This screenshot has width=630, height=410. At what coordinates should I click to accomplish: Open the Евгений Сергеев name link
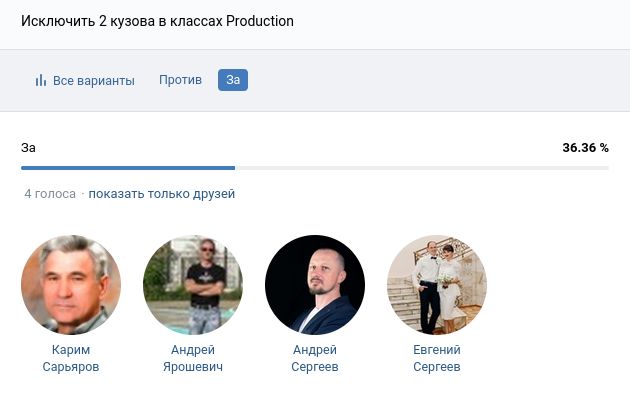pos(437,358)
